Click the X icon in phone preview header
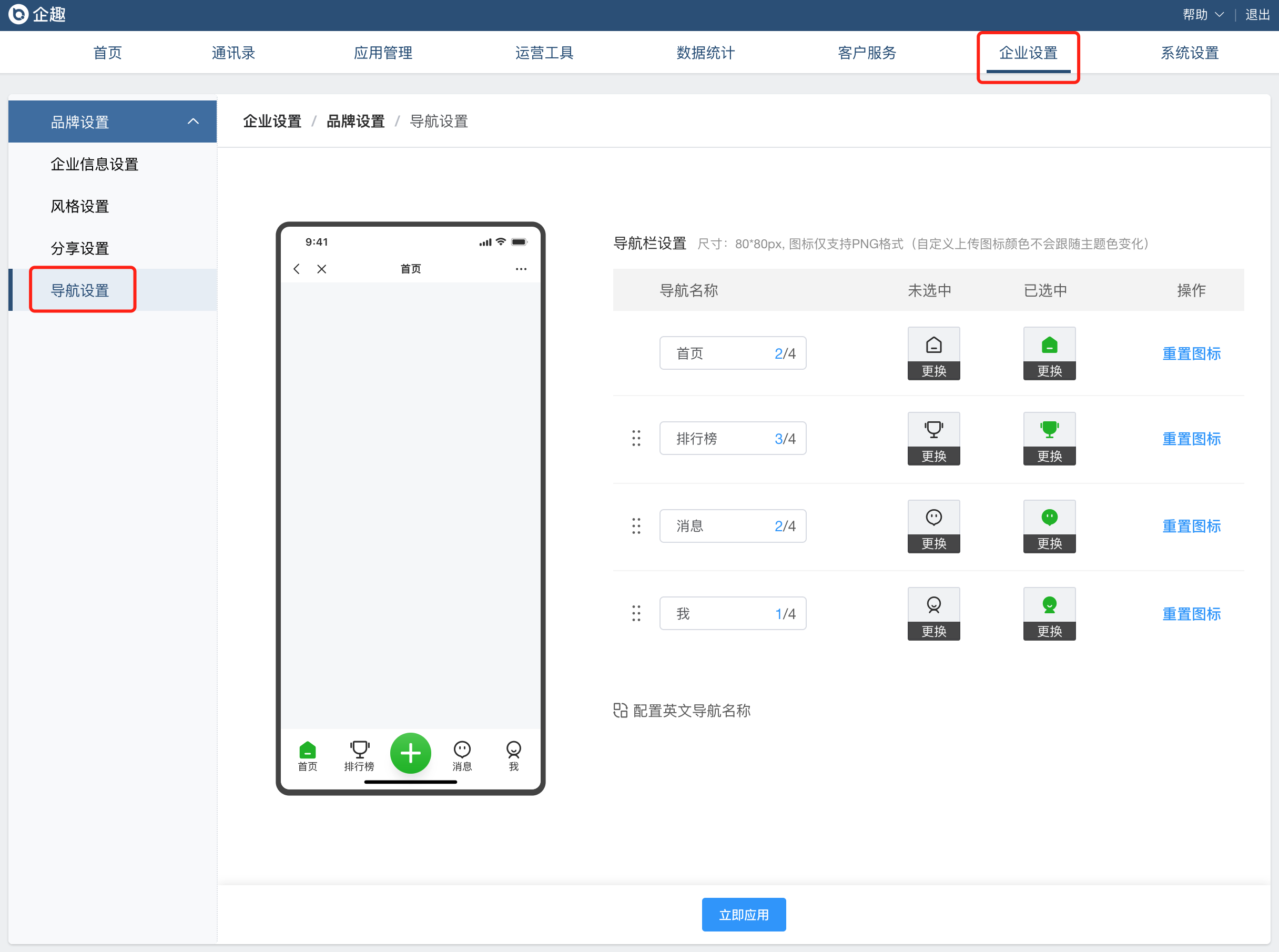 point(321,269)
